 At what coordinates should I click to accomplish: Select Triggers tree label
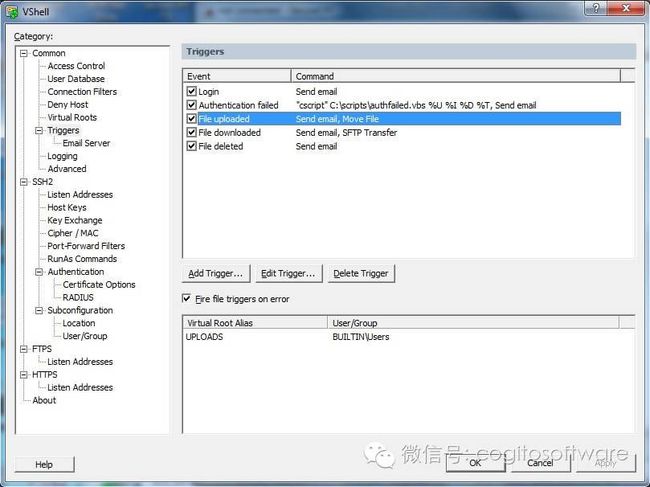[63, 130]
